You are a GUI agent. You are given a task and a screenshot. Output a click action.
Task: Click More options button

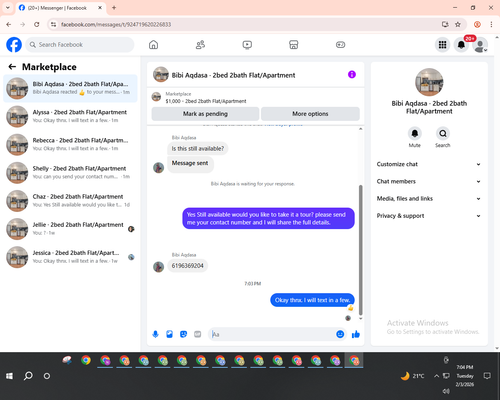click(310, 114)
